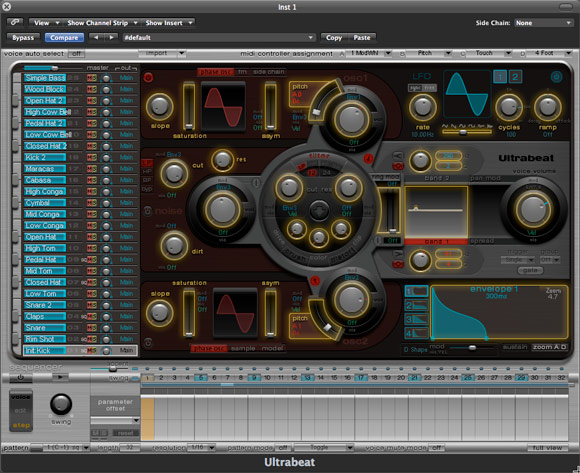The height and width of the screenshot is (473, 580).
Task: Toggle pattern mode off switch
Action: click(283, 447)
